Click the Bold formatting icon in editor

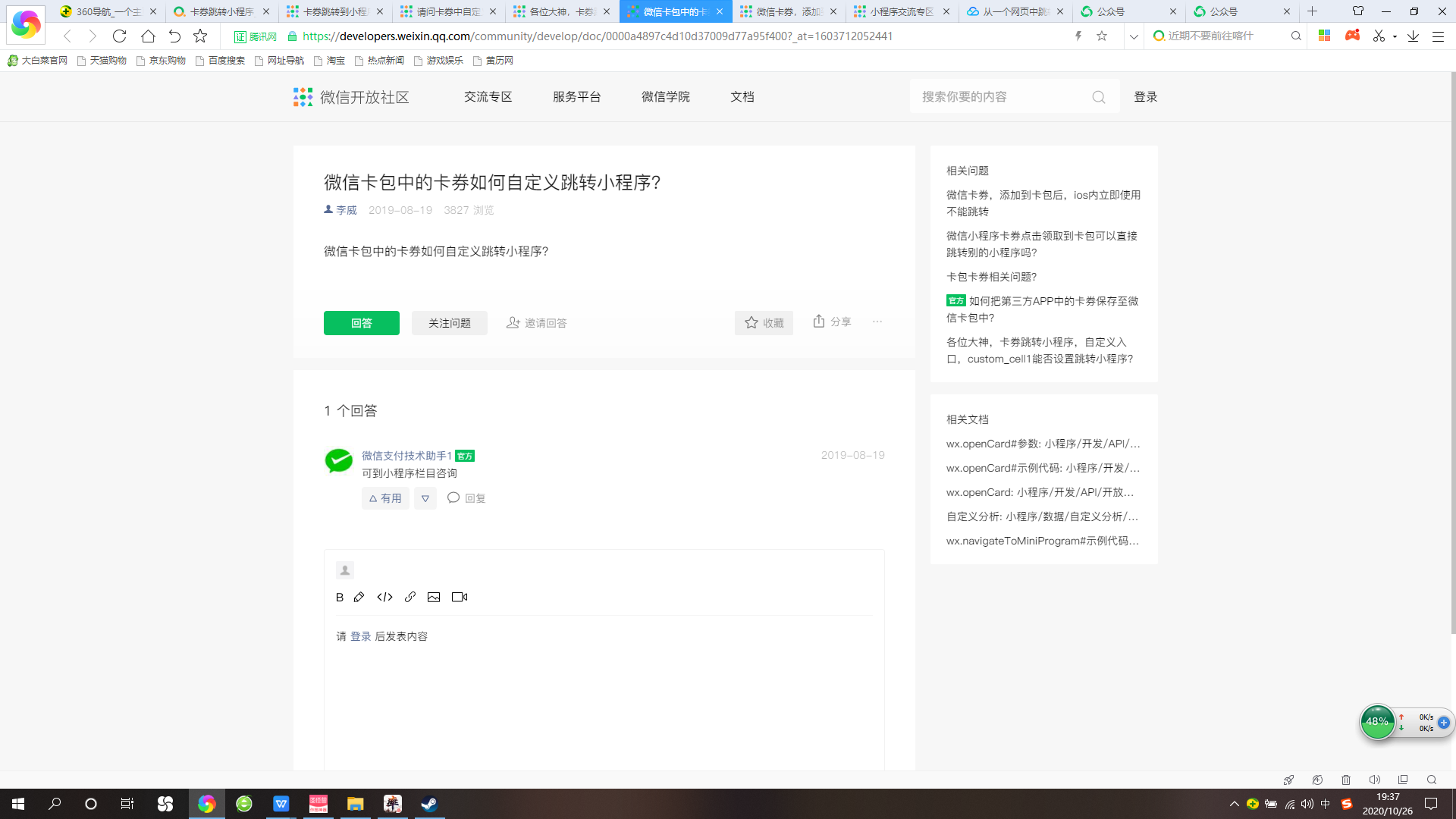[339, 598]
